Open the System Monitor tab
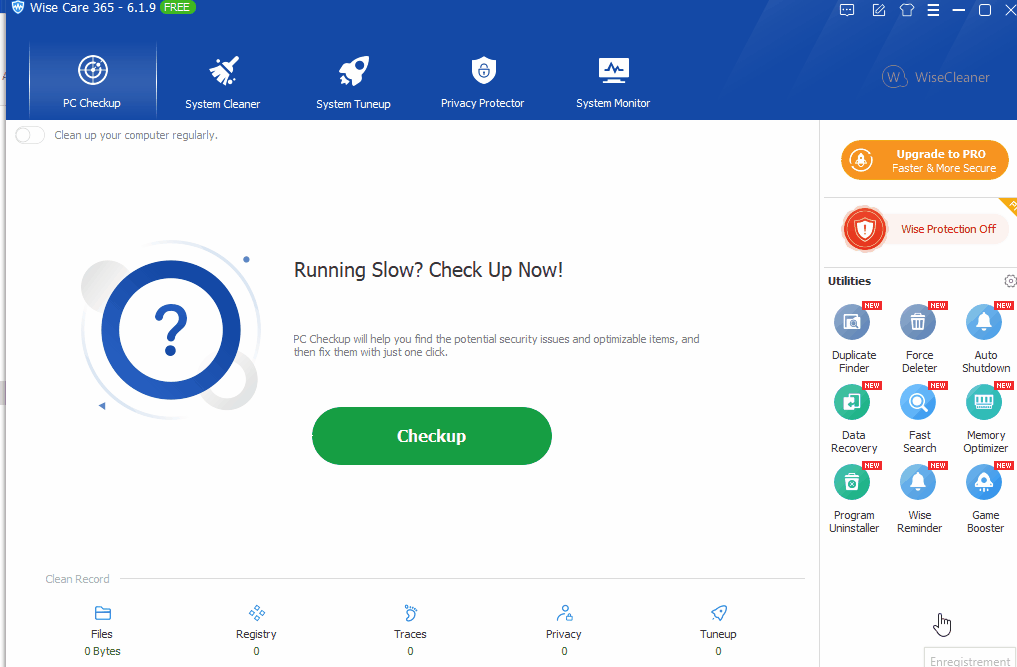This screenshot has width=1017, height=667. [x=613, y=81]
